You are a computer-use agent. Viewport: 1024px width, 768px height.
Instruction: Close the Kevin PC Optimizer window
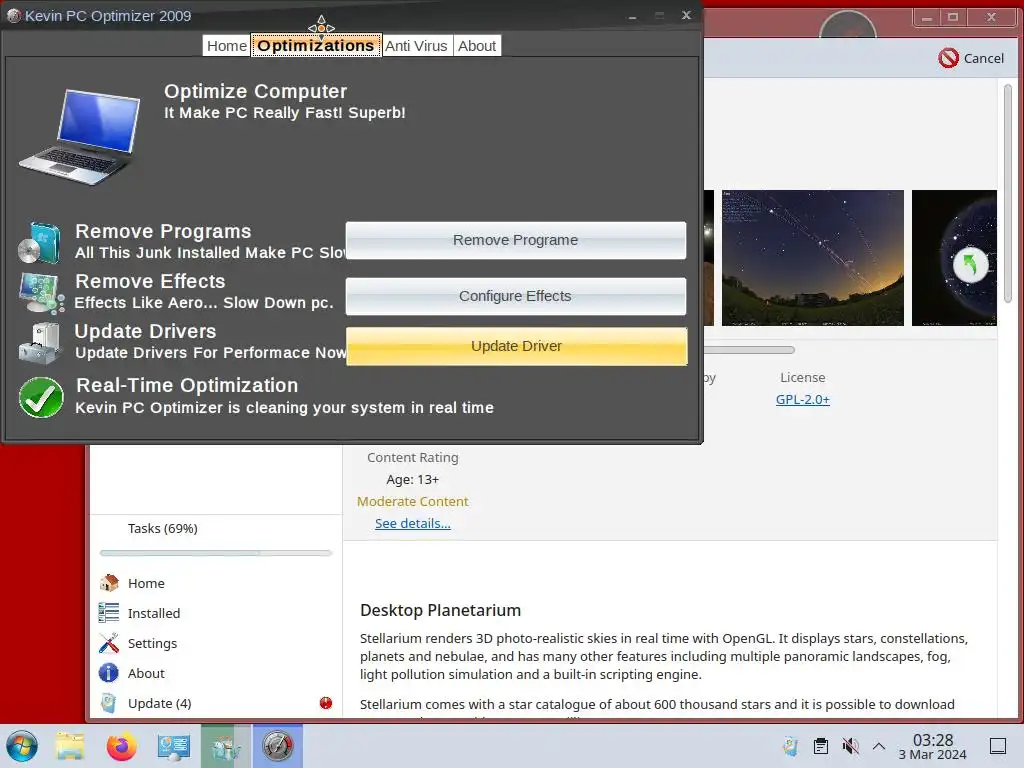click(686, 15)
